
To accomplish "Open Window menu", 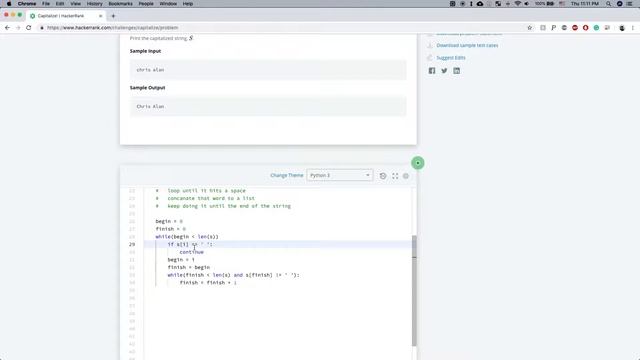I will coord(168,4).
